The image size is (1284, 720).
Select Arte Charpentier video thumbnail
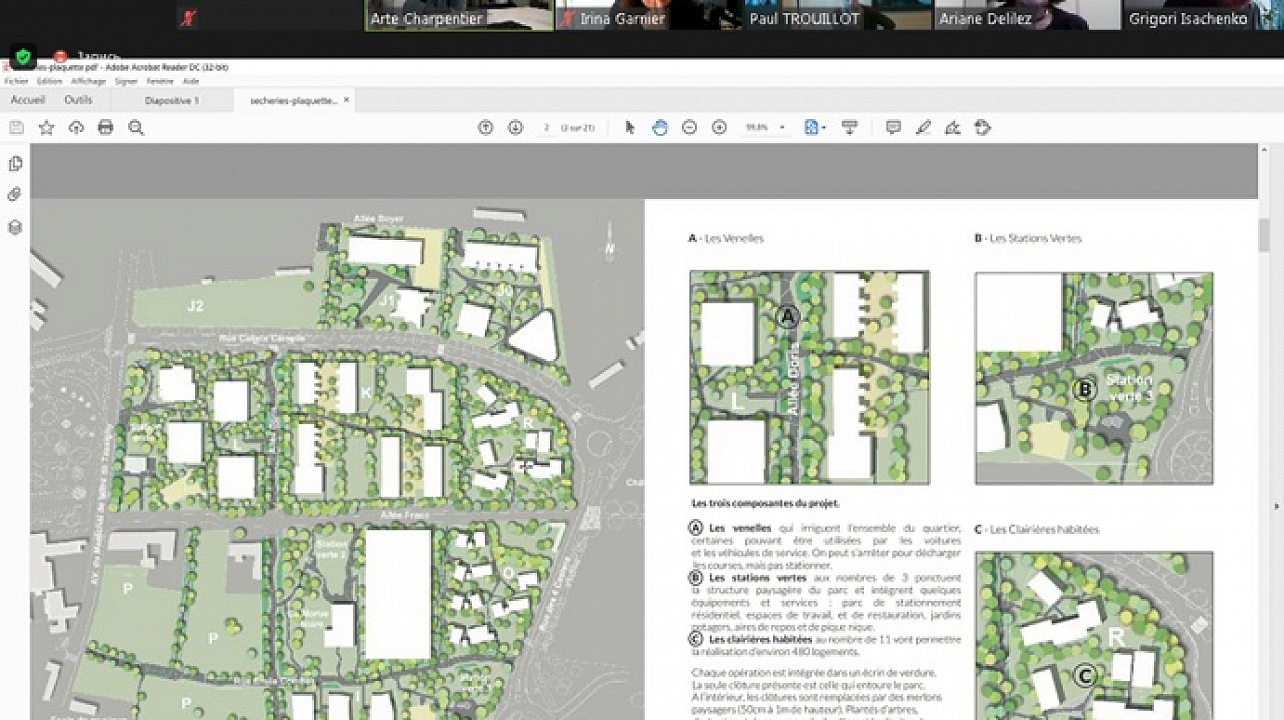pyautogui.click(x=459, y=15)
